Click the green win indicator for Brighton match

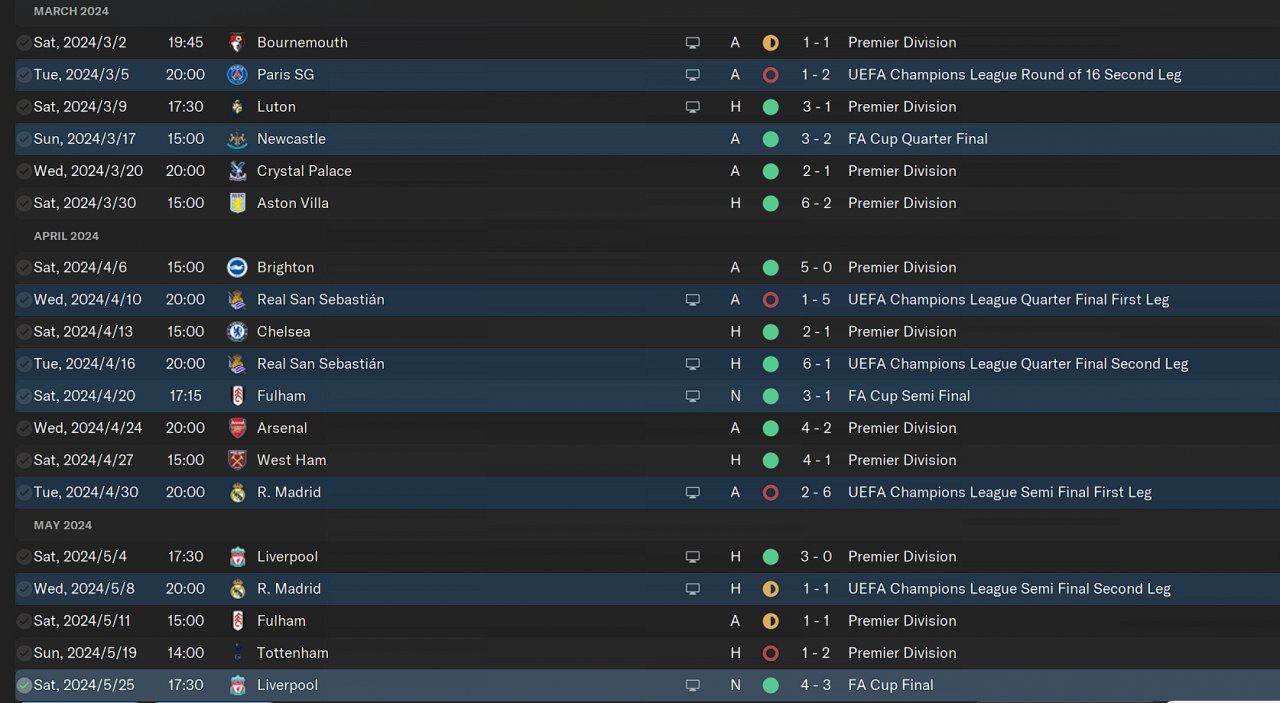tap(770, 267)
